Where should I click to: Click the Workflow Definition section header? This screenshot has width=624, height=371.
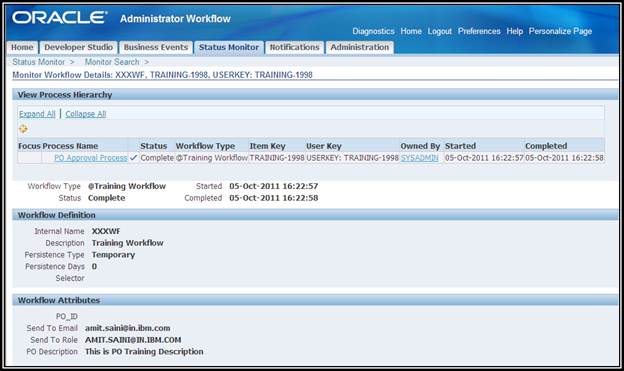point(315,215)
